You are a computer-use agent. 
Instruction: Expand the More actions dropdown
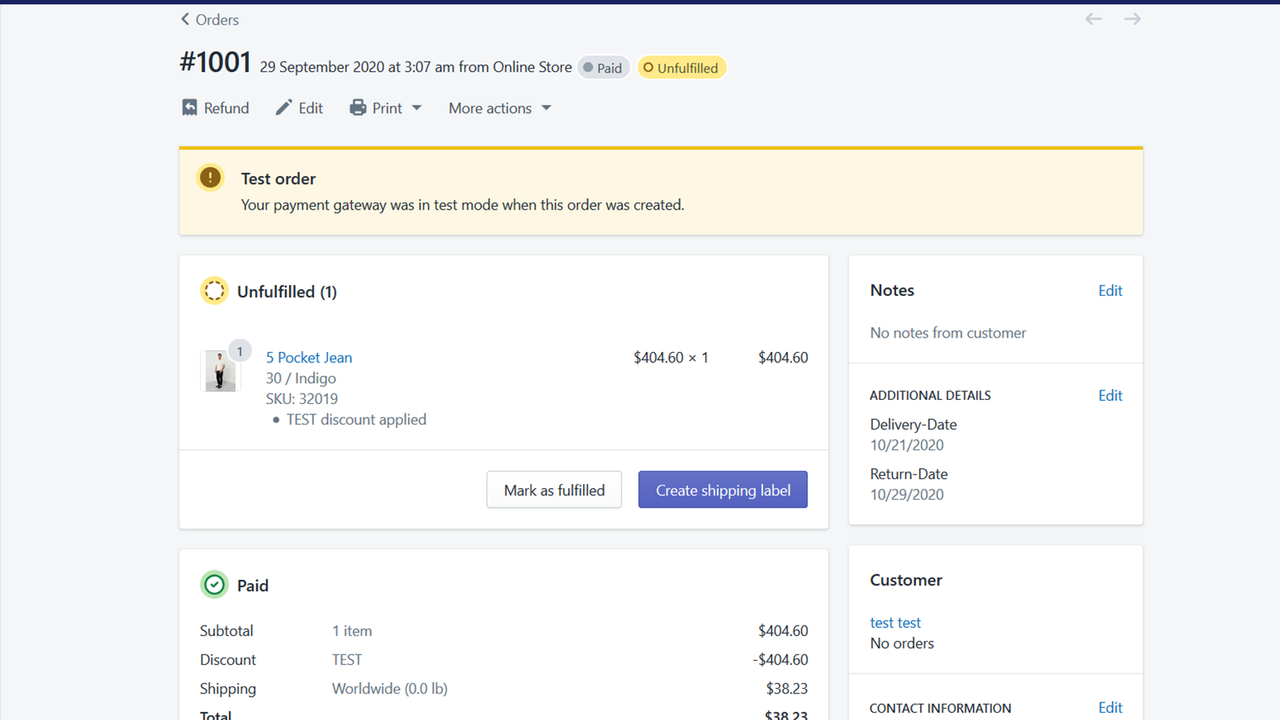pyautogui.click(x=546, y=108)
